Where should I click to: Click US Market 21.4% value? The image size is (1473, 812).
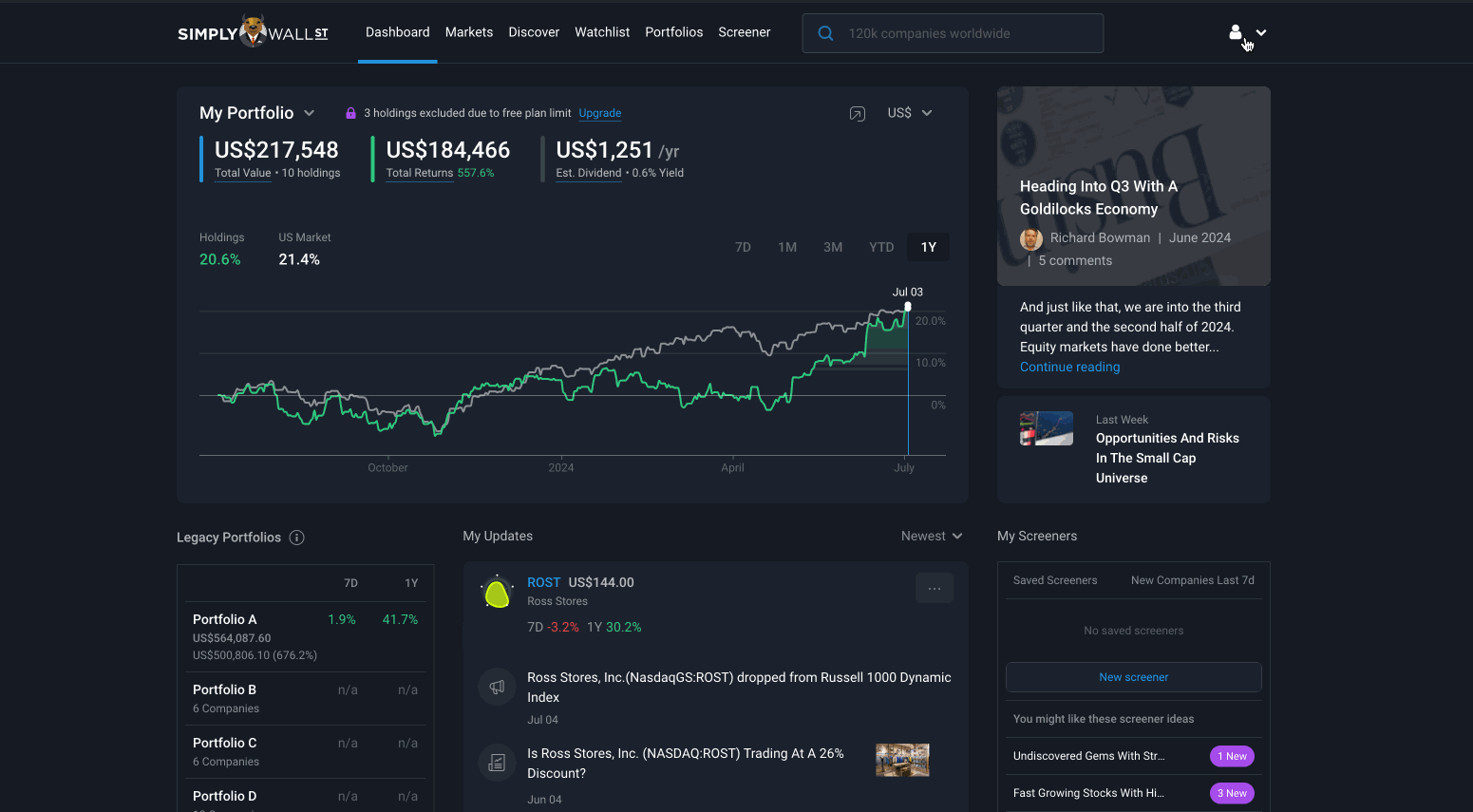(x=299, y=259)
